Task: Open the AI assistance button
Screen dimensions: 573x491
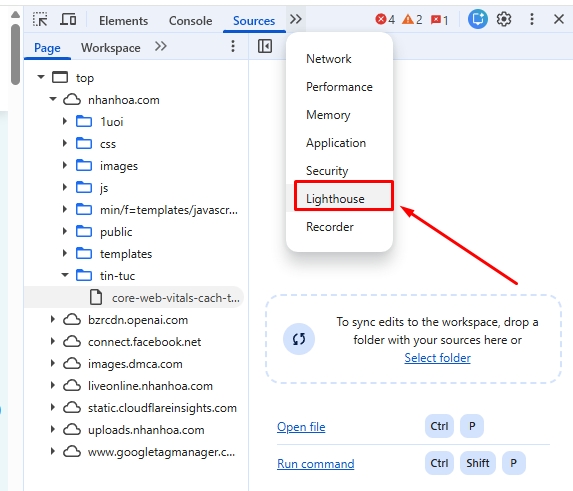Action: click(x=478, y=19)
